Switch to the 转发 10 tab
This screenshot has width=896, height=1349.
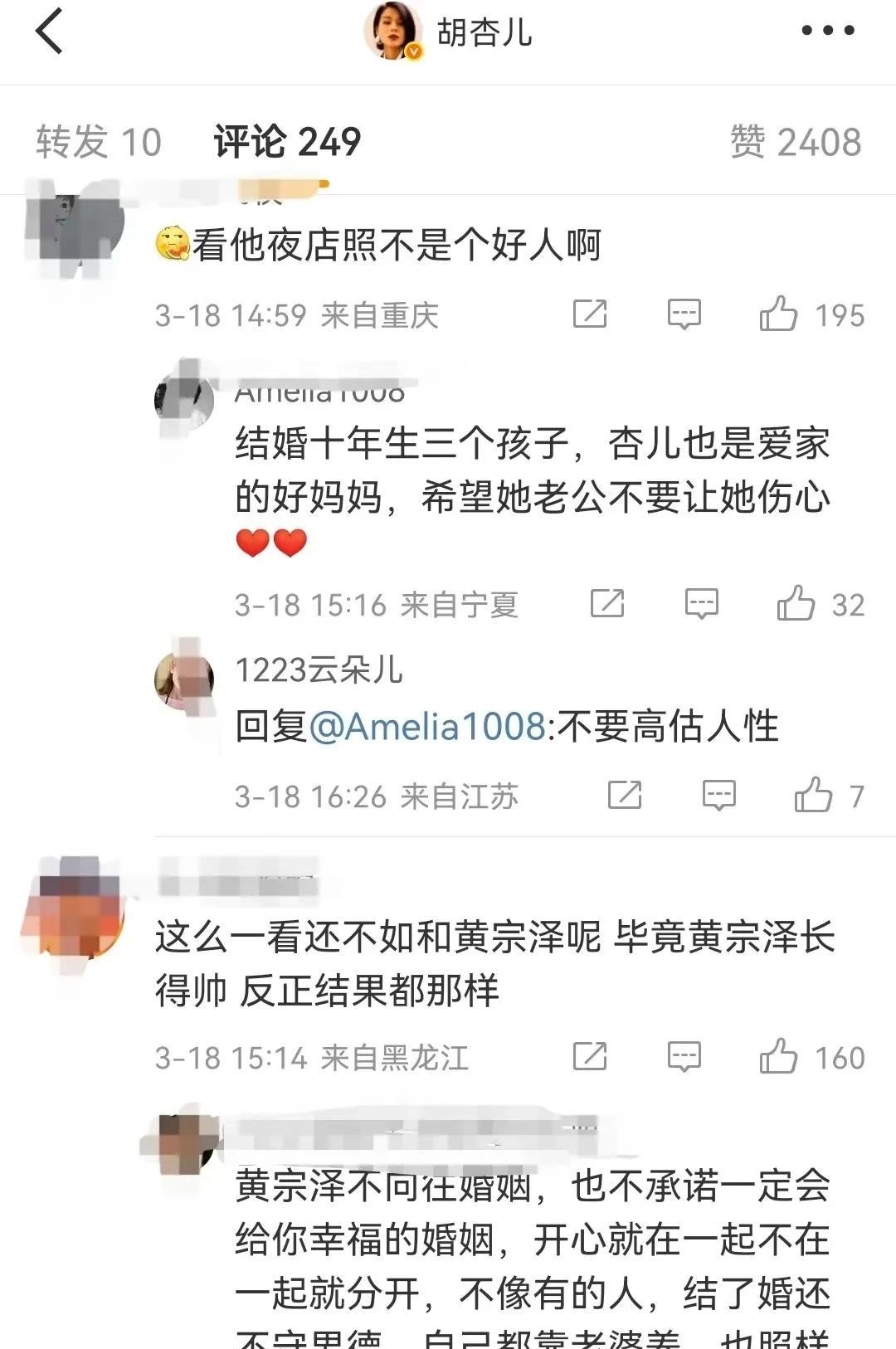tap(99, 142)
